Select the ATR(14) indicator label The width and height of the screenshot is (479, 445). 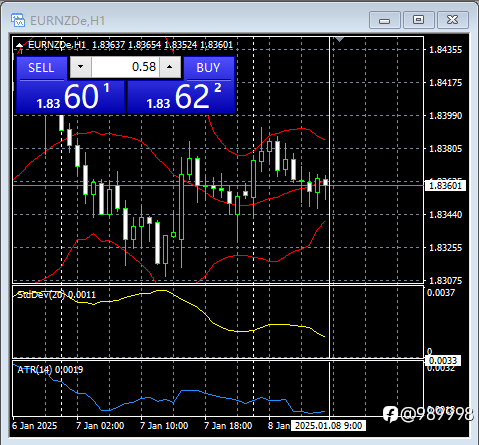coord(50,370)
